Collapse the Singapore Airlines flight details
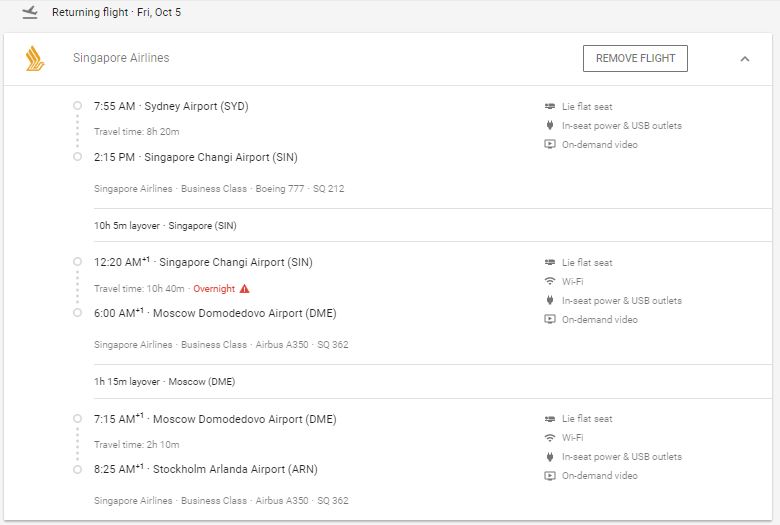The image size is (780, 525). click(x=745, y=59)
